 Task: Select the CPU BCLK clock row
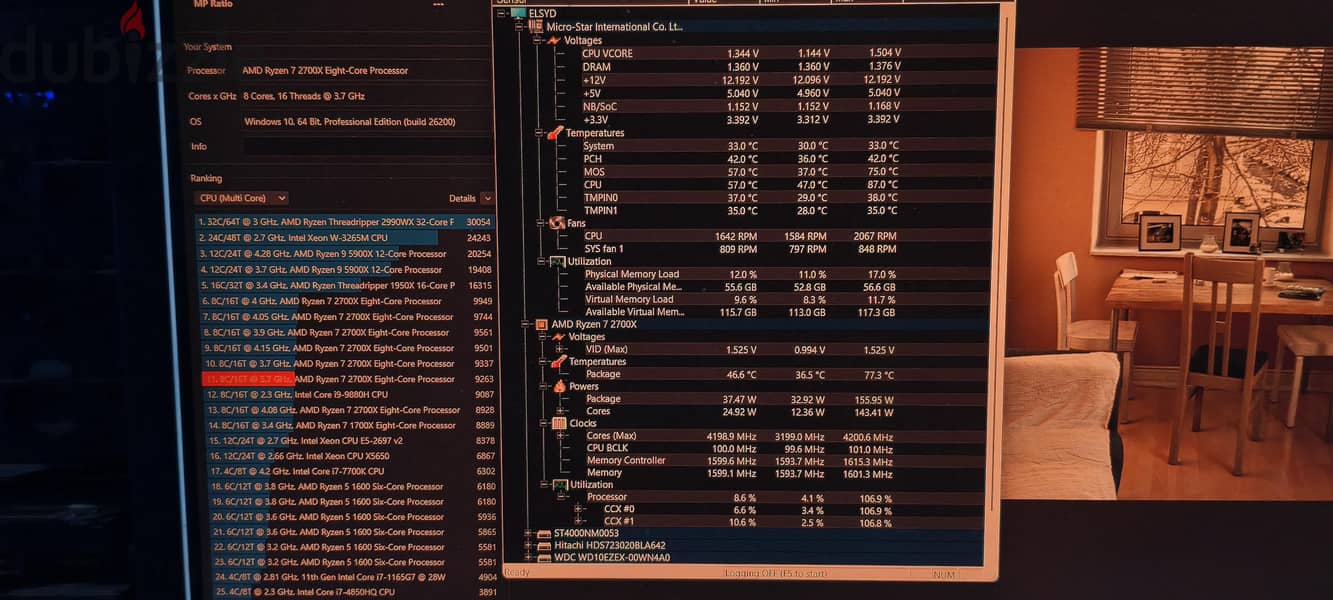point(790,447)
